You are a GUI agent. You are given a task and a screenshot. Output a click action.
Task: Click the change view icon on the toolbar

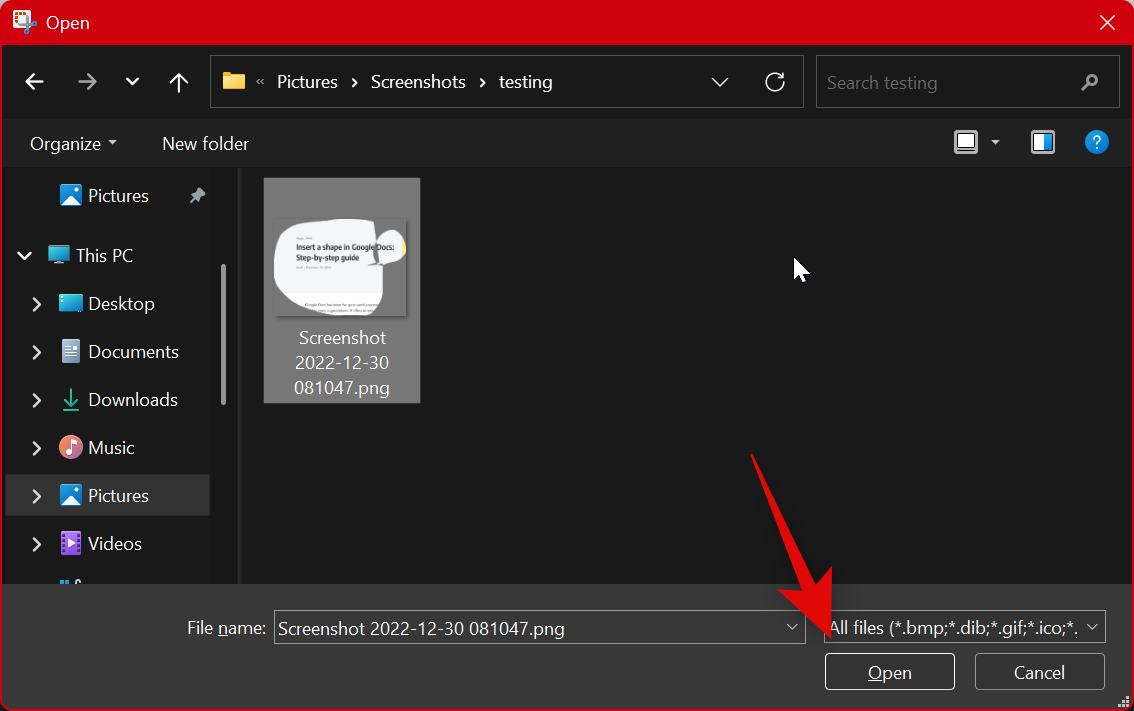click(965, 142)
